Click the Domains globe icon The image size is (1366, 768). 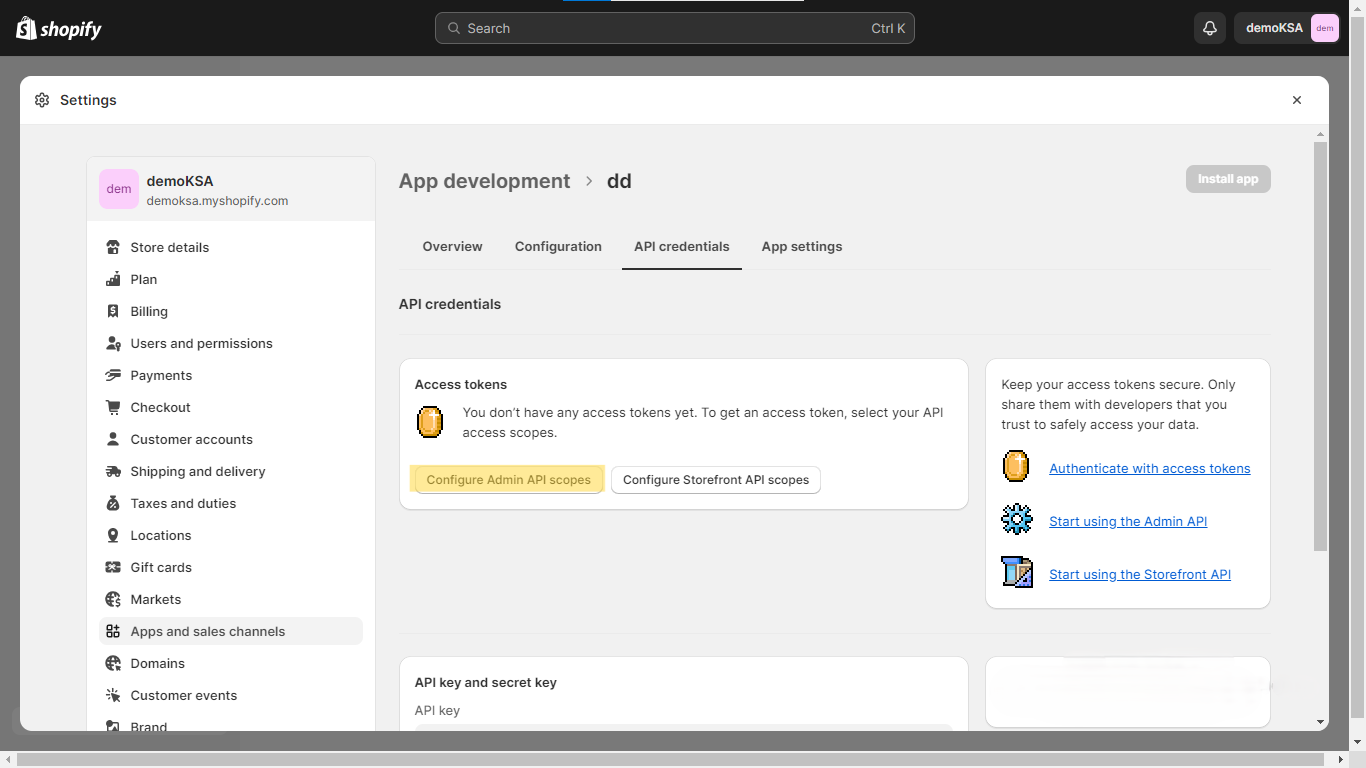[x=113, y=663]
